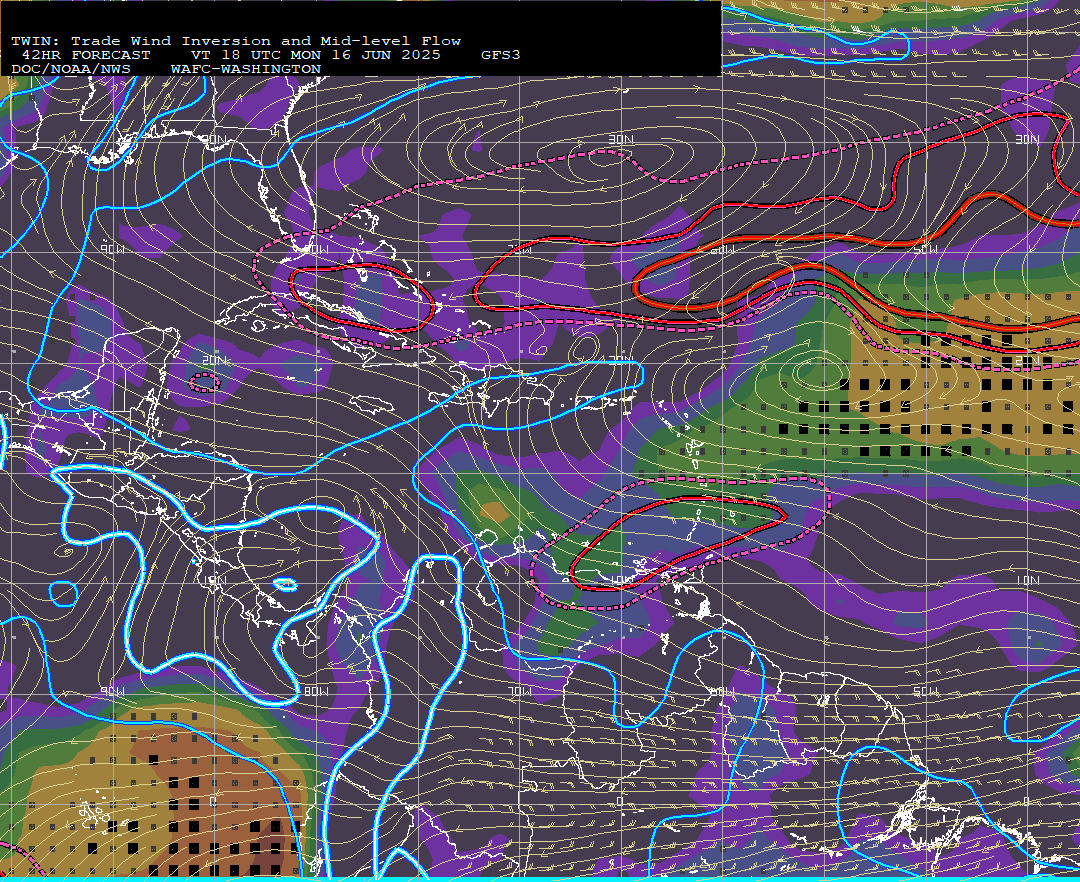1080x882 pixels.
Task: Select the "WAFC-WASHINGTON" text in the header
Action: click(245, 69)
